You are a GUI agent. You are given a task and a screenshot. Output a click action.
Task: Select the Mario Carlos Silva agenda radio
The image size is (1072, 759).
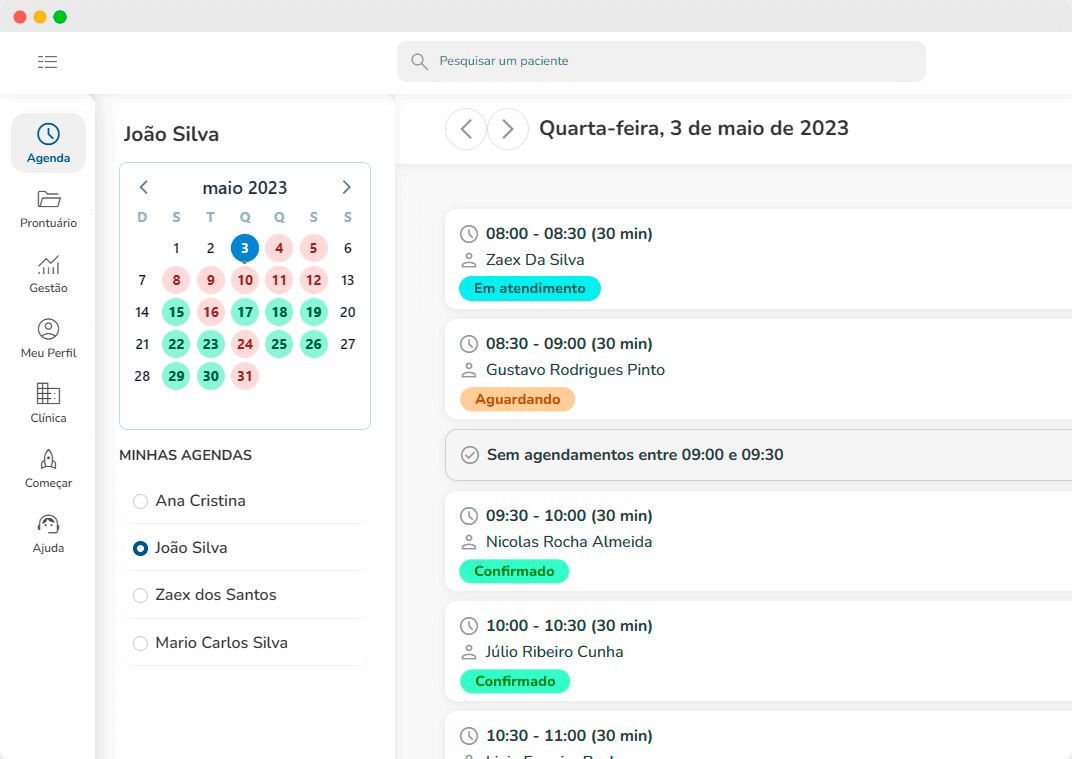coord(141,643)
